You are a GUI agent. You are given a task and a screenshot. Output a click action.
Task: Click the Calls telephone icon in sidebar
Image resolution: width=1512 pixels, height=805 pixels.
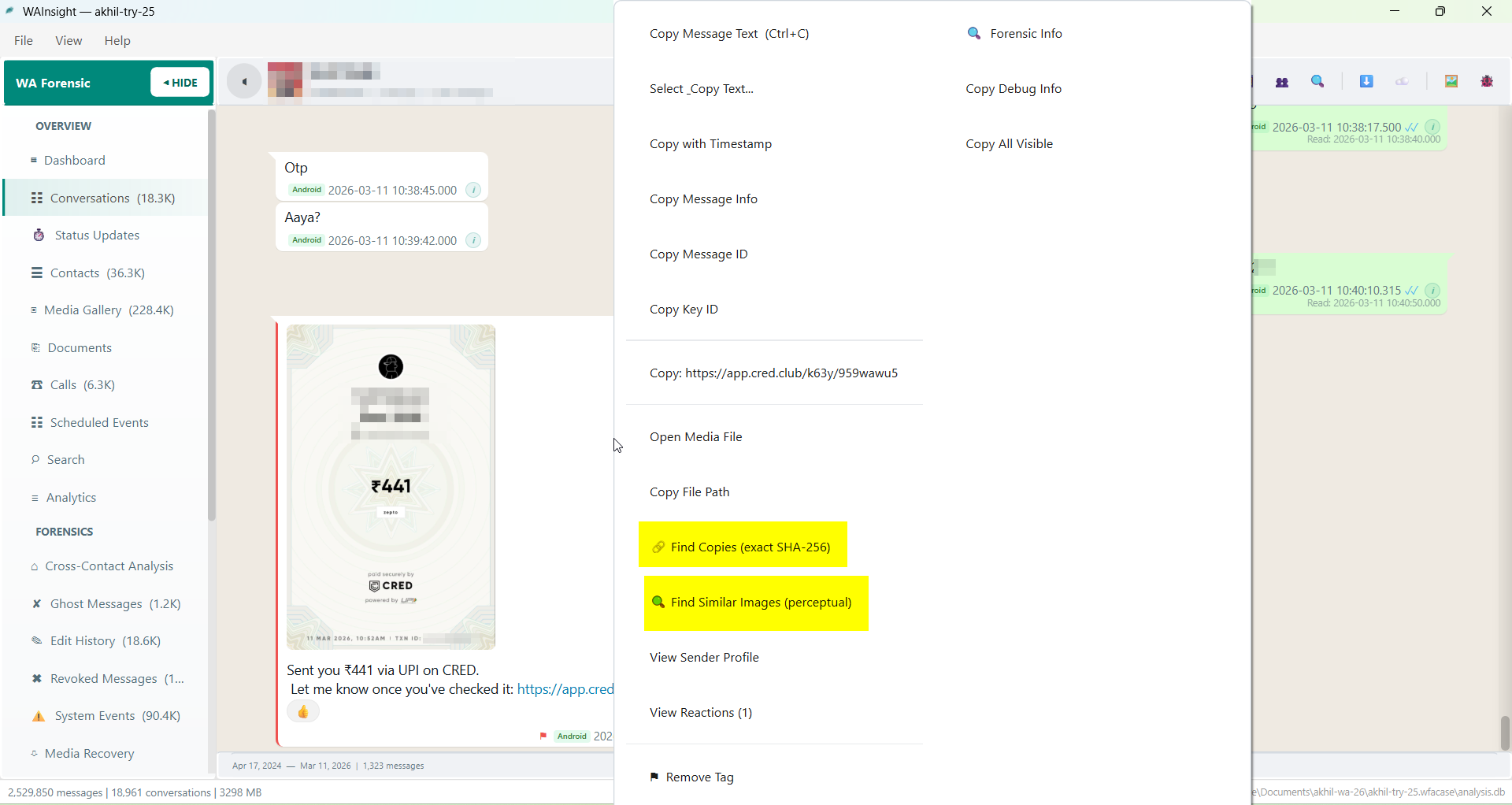[x=37, y=384]
